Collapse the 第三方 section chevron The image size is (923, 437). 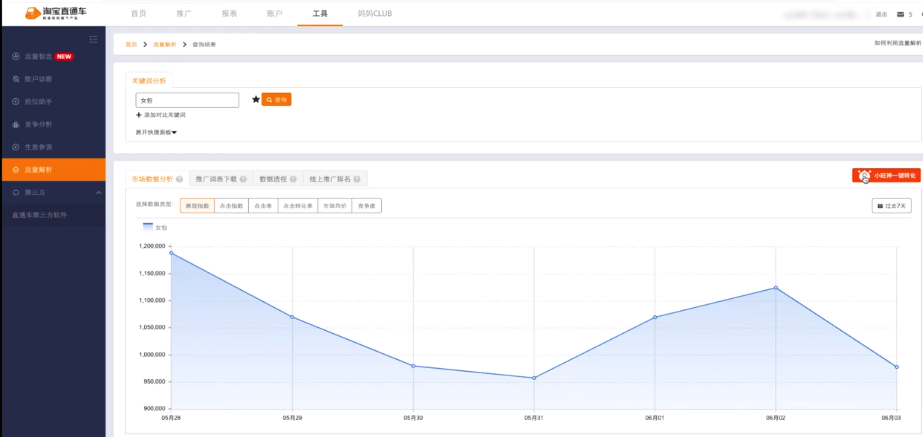click(98, 193)
